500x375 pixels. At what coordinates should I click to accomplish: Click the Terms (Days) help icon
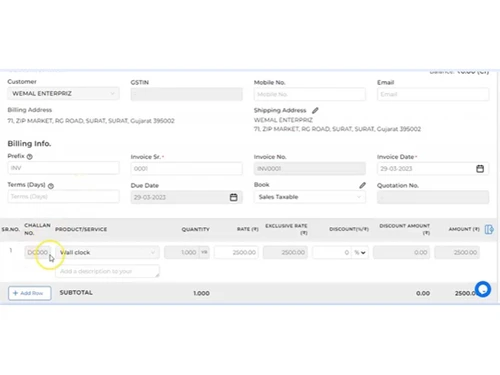(51, 186)
